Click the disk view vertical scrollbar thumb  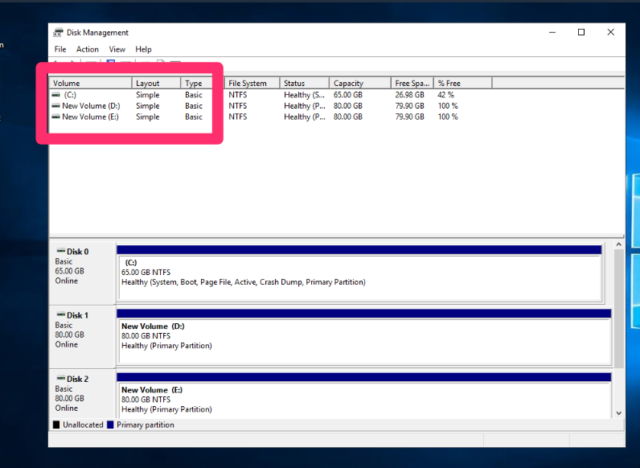coord(619,308)
